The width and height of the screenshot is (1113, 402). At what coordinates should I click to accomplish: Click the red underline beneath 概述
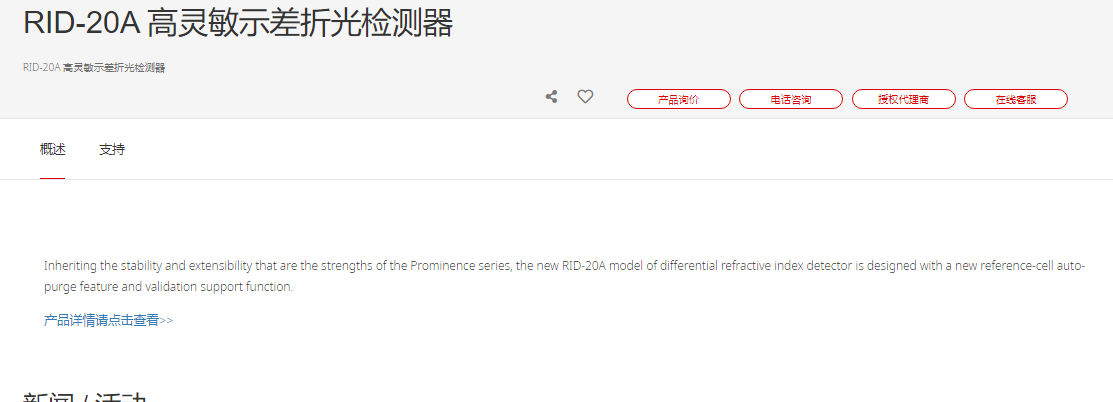tap(53, 178)
